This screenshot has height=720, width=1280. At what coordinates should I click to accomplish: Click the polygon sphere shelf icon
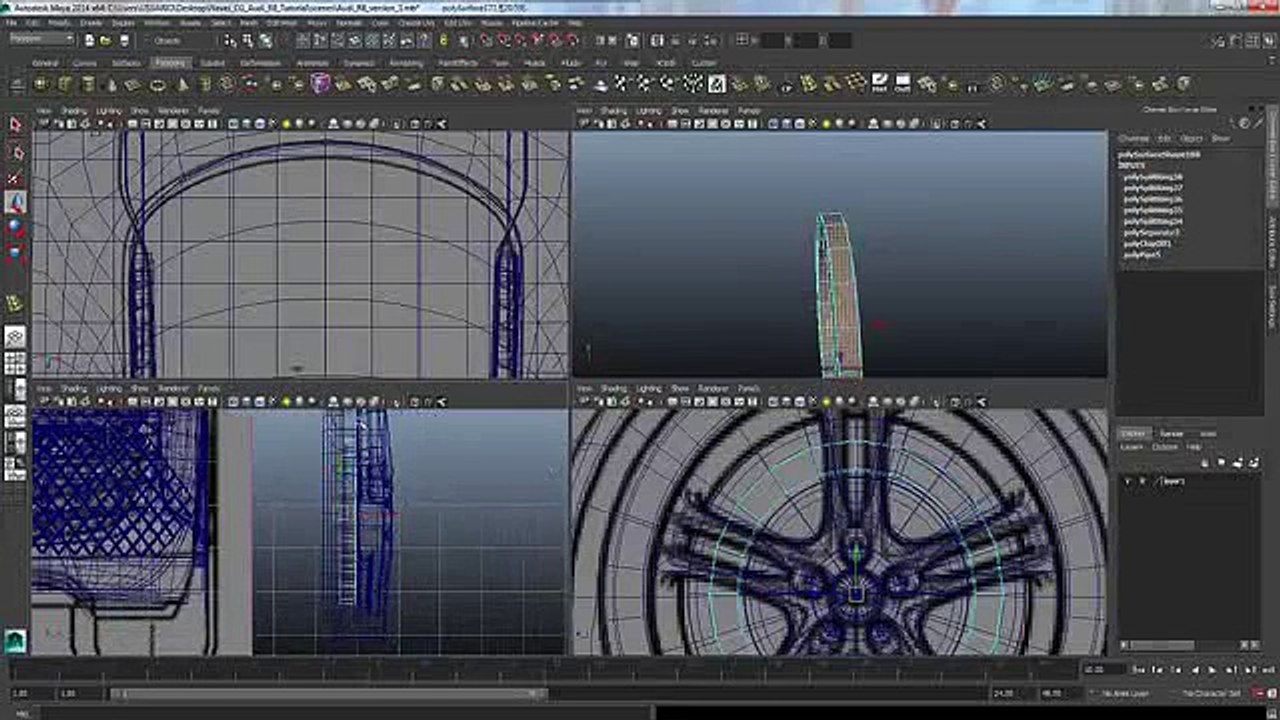[x=43, y=84]
